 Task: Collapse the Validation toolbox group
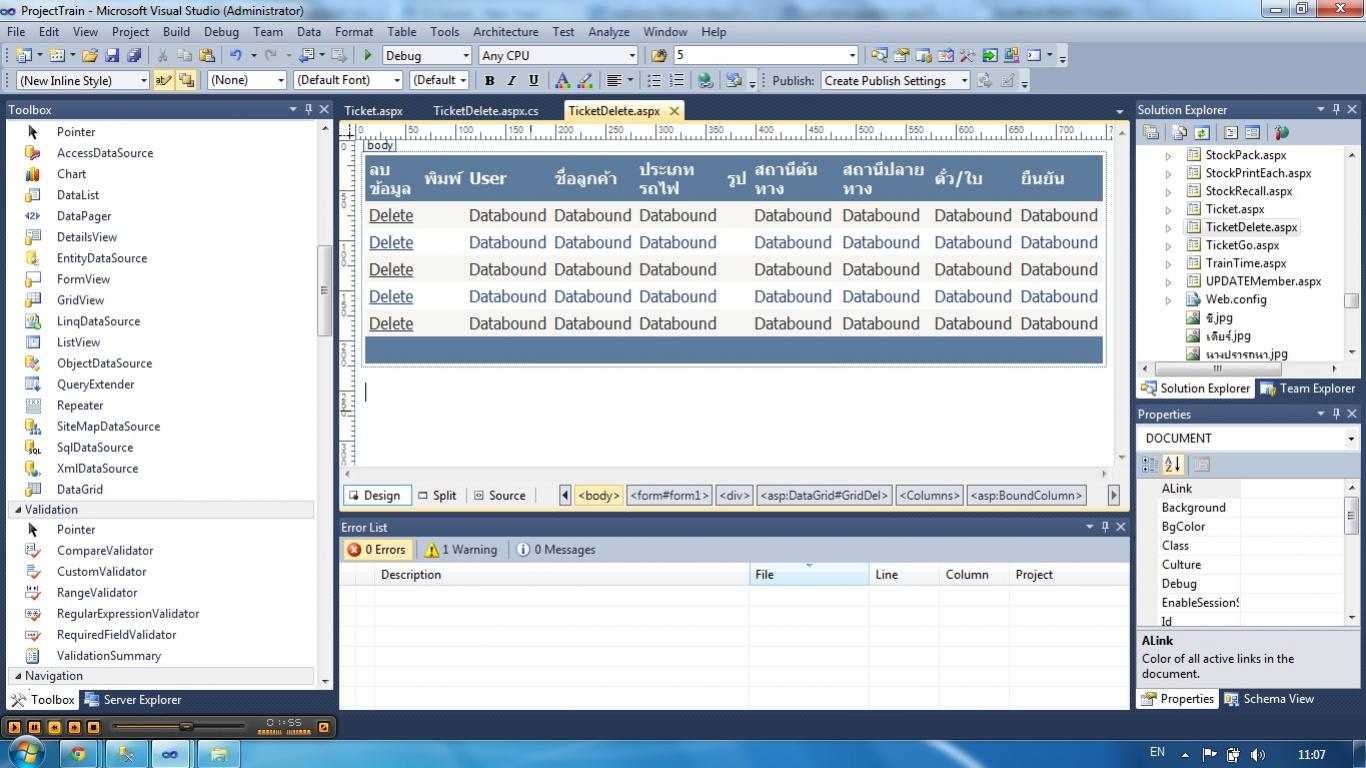point(17,510)
